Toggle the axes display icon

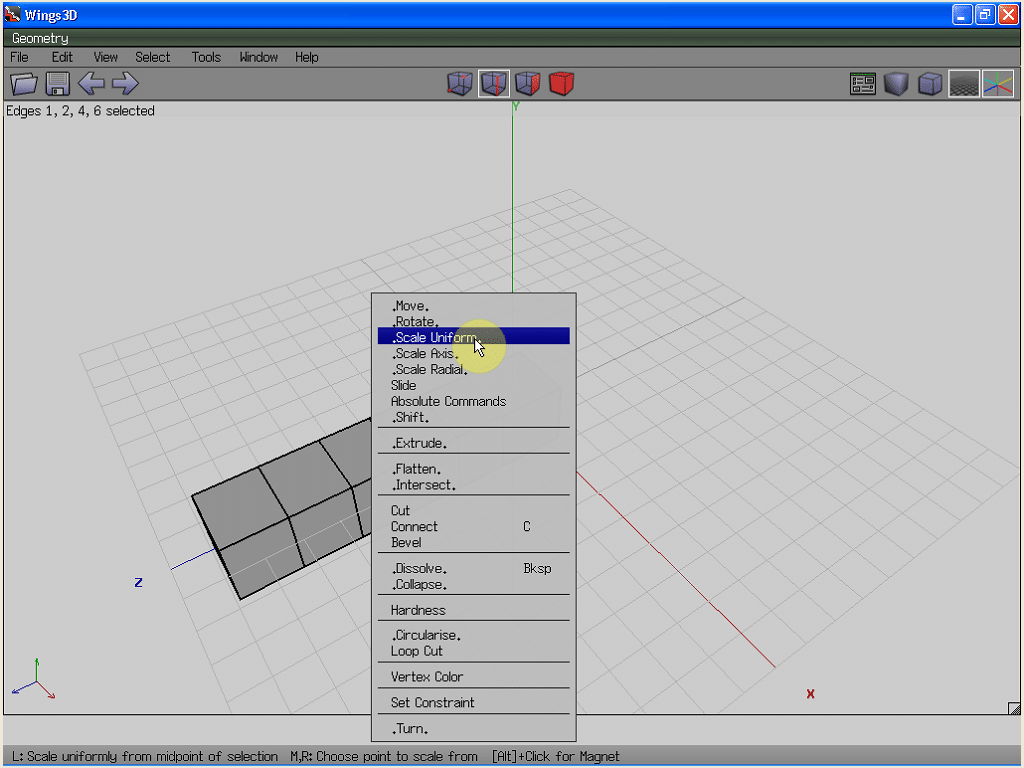(998, 84)
